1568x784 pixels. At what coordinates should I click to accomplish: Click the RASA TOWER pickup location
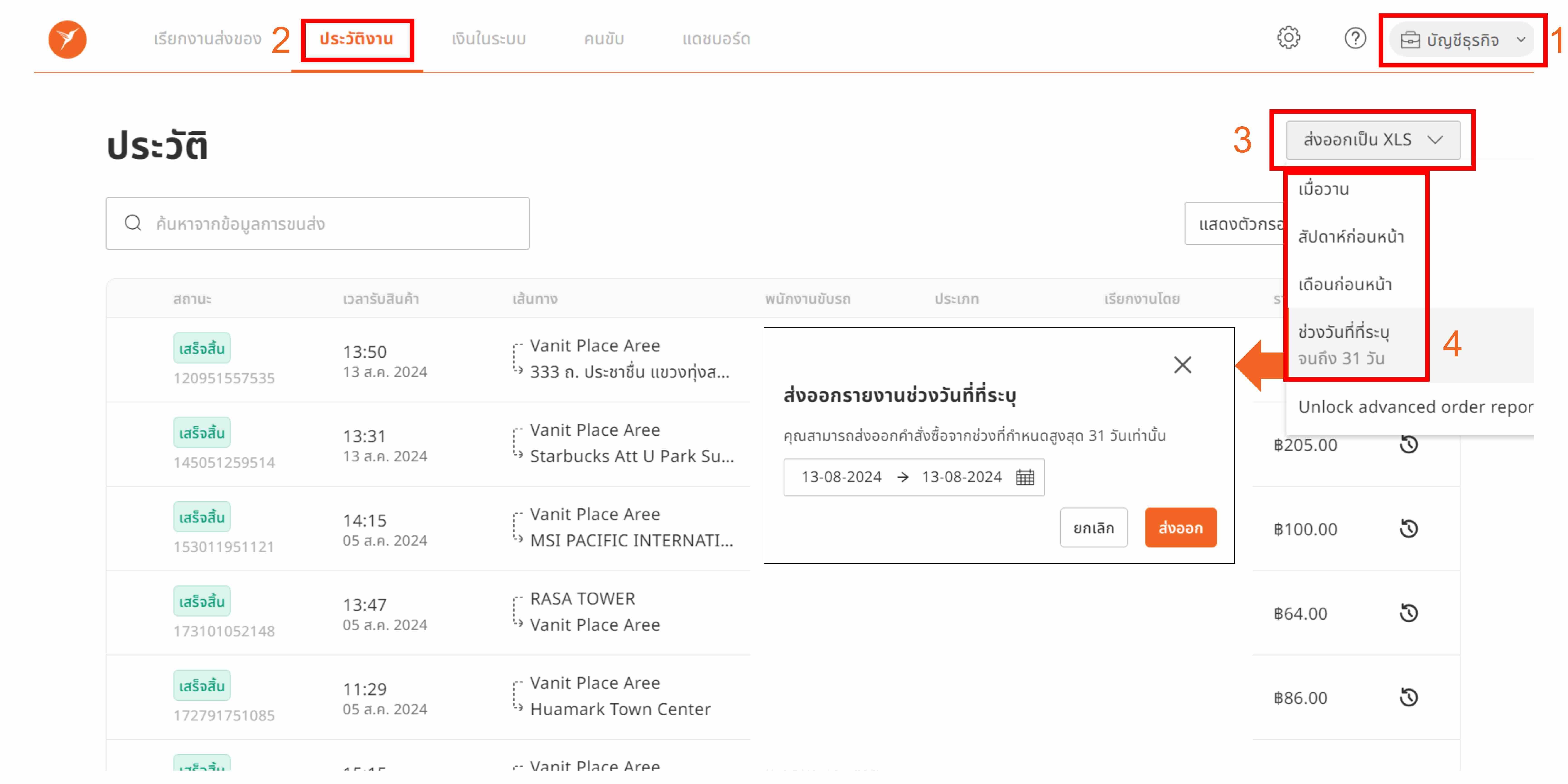(583, 598)
